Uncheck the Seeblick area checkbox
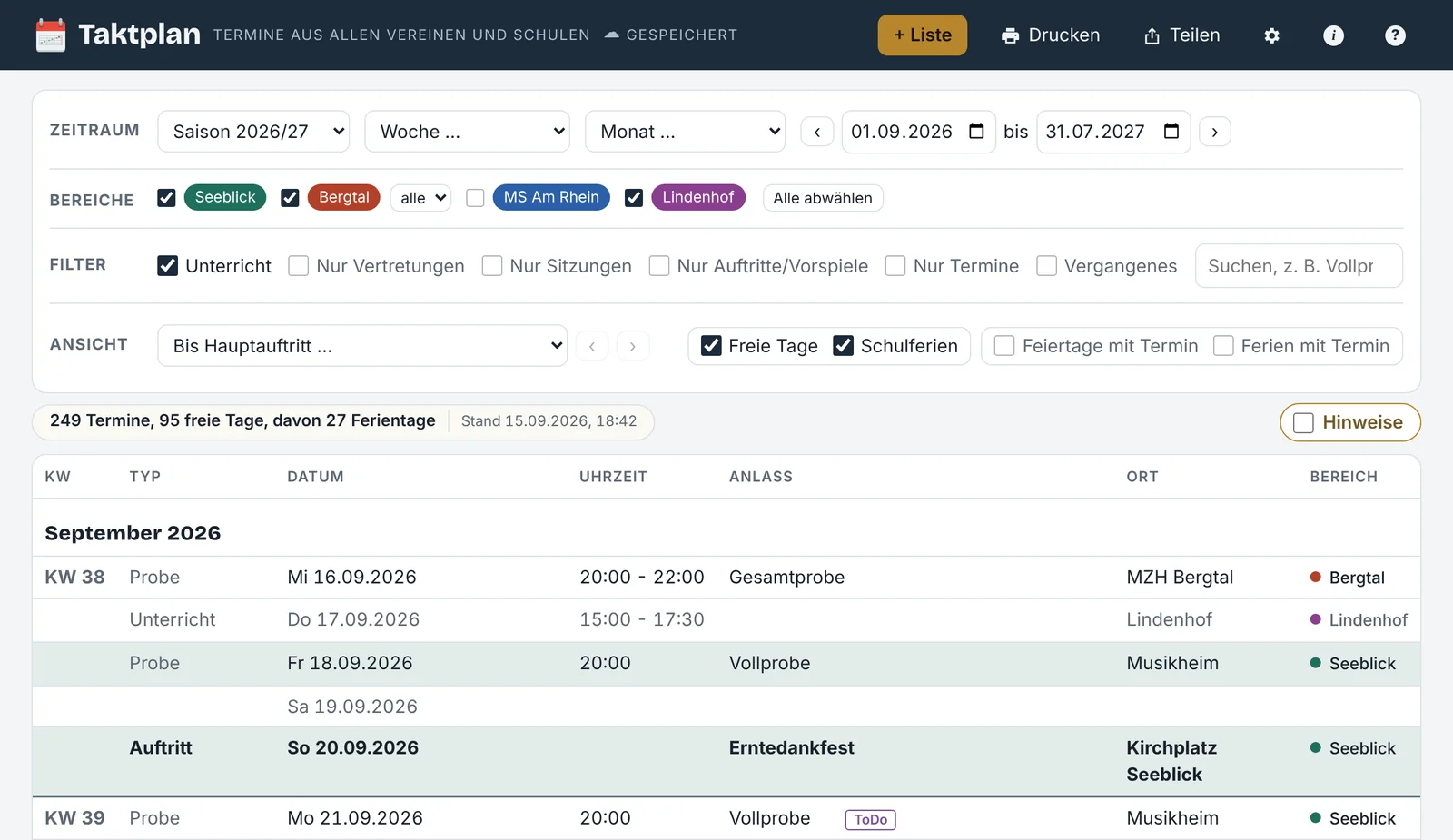Image resolution: width=1453 pixels, height=840 pixels. [166, 198]
